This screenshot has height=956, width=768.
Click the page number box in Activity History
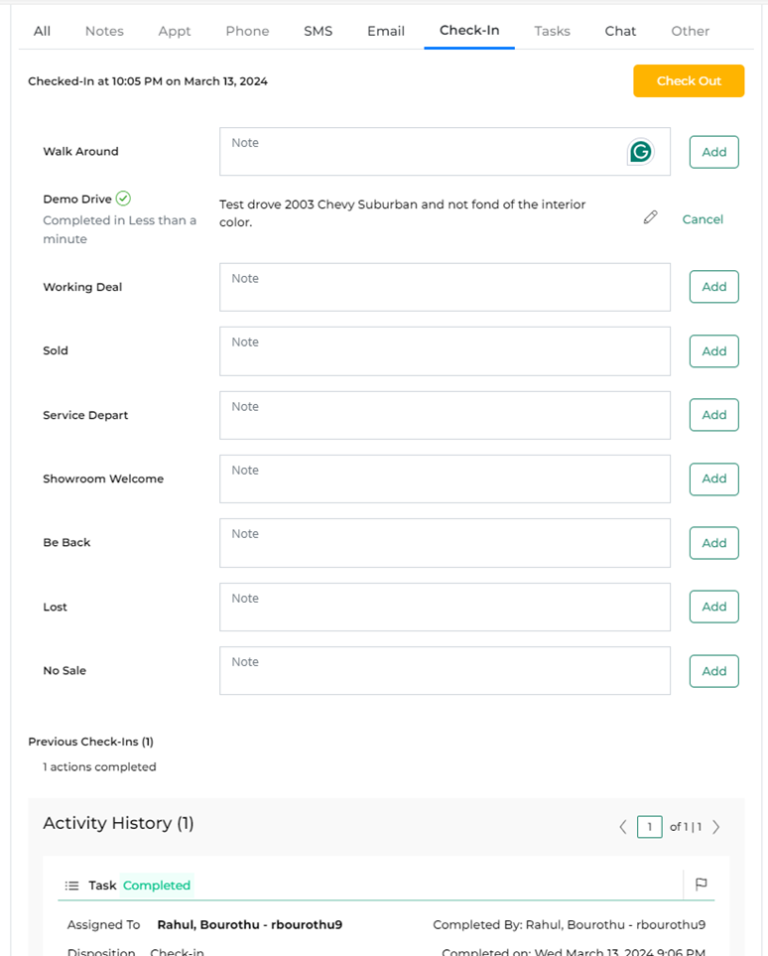[x=649, y=827]
